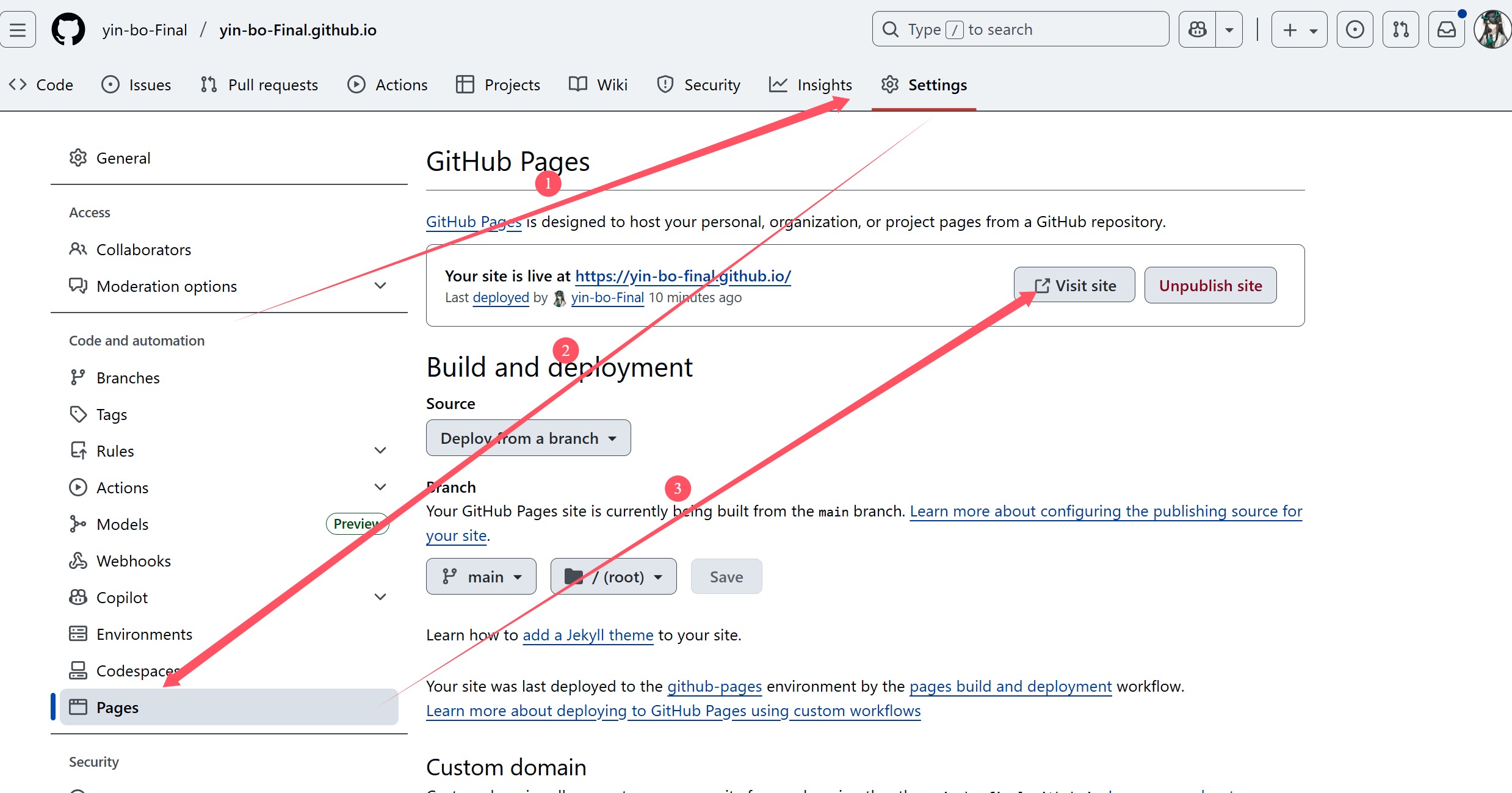The width and height of the screenshot is (1512, 793).
Task: Select Webhooks in the settings sidebar
Action: tap(133, 560)
